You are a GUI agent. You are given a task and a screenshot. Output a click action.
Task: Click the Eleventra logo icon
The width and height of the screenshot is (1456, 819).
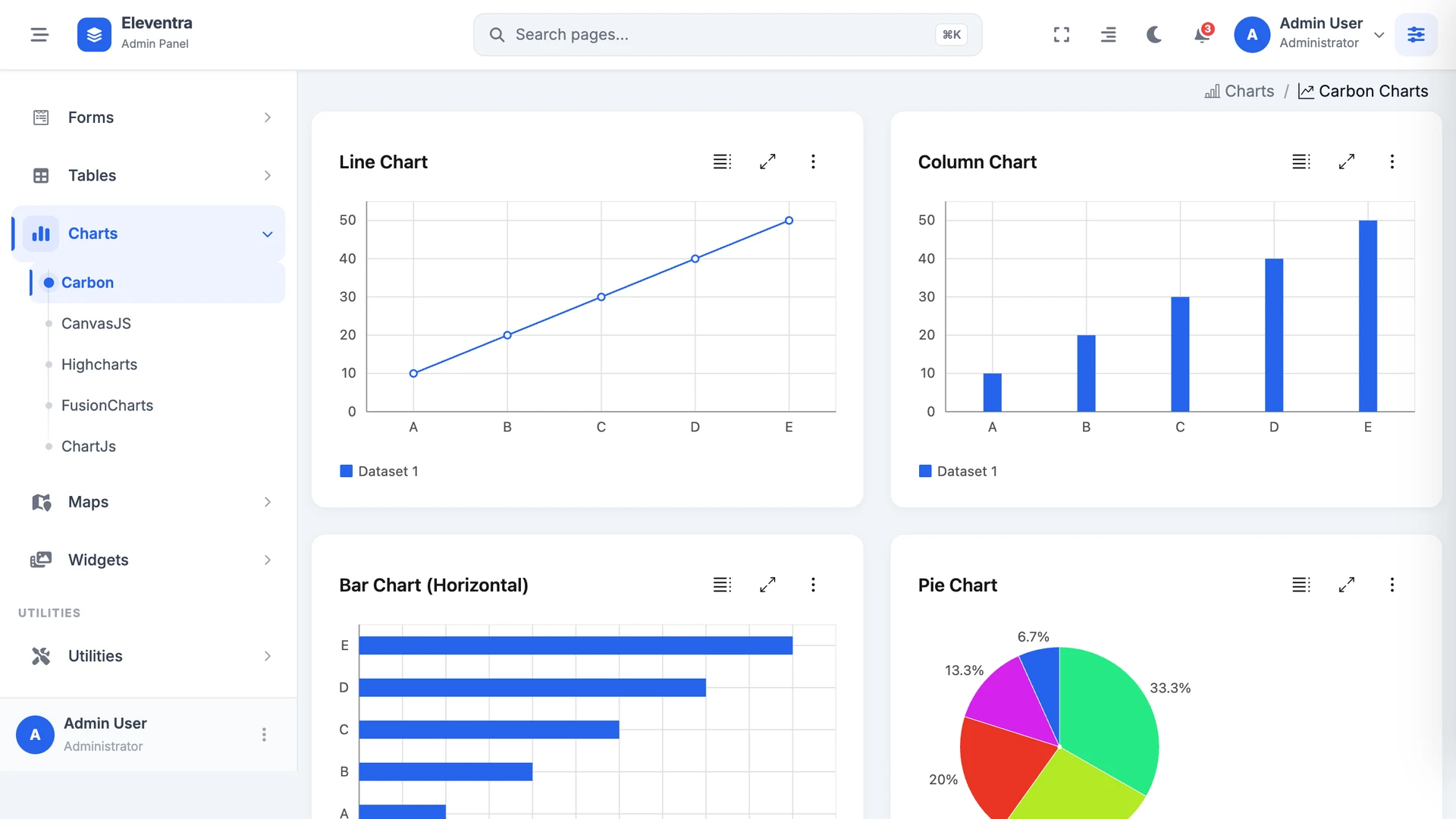pos(94,35)
